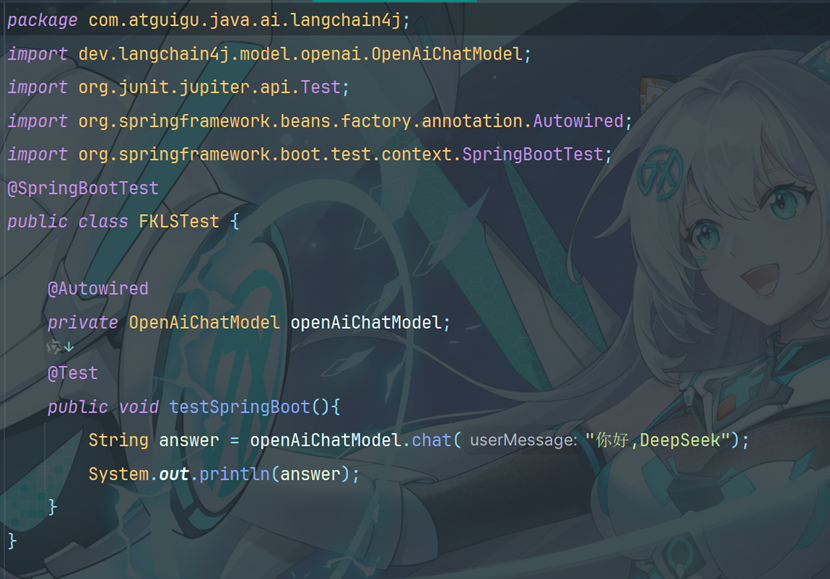Click class name FKLSTest

[179, 221]
